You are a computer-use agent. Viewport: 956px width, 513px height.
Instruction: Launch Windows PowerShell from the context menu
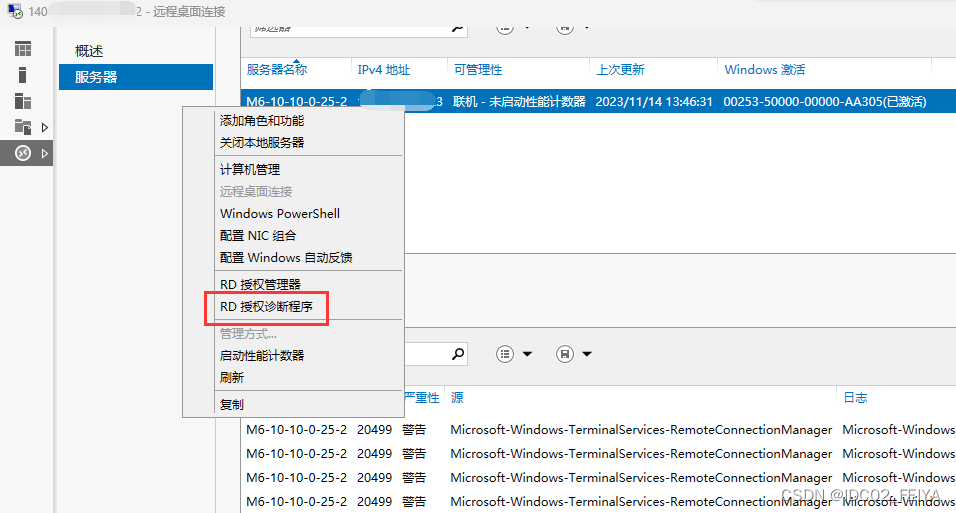[280, 213]
